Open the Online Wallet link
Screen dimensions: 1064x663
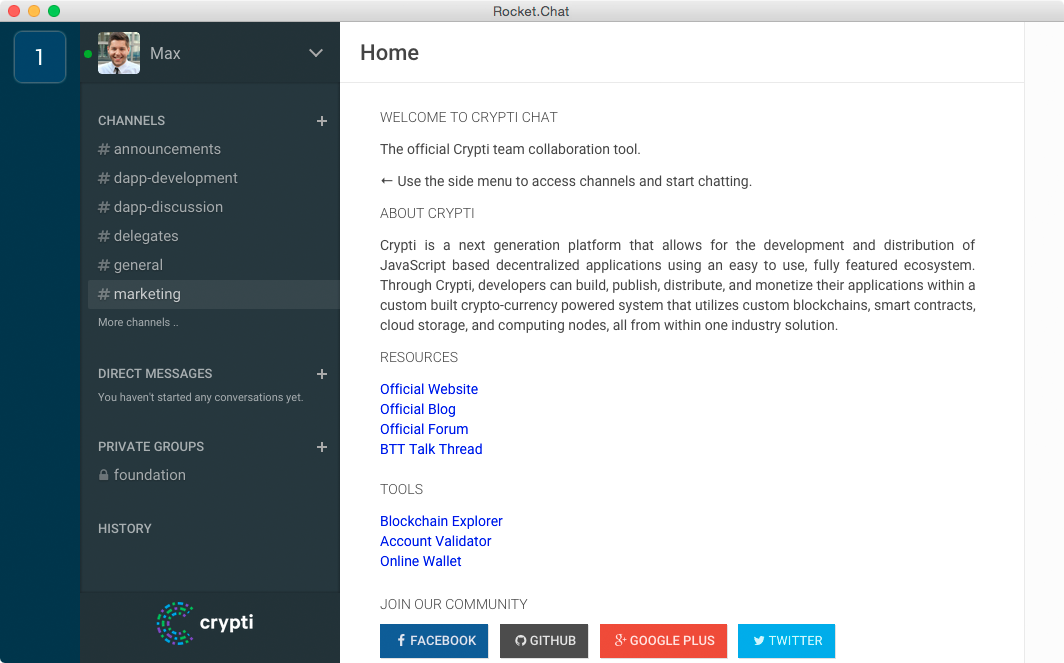421,561
